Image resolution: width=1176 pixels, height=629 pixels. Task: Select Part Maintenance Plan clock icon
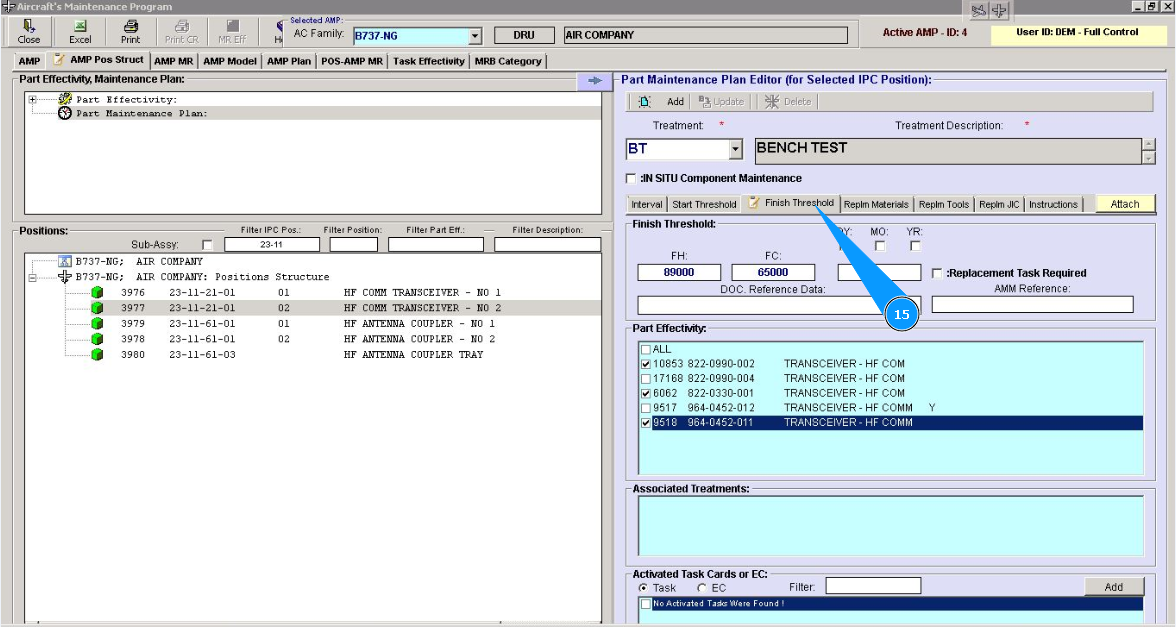(x=66, y=113)
